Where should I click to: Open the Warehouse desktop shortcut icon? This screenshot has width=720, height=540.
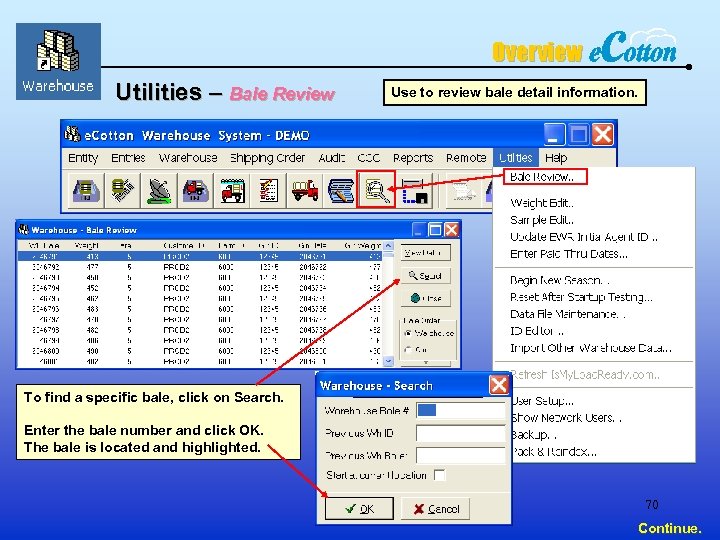coord(58,62)
